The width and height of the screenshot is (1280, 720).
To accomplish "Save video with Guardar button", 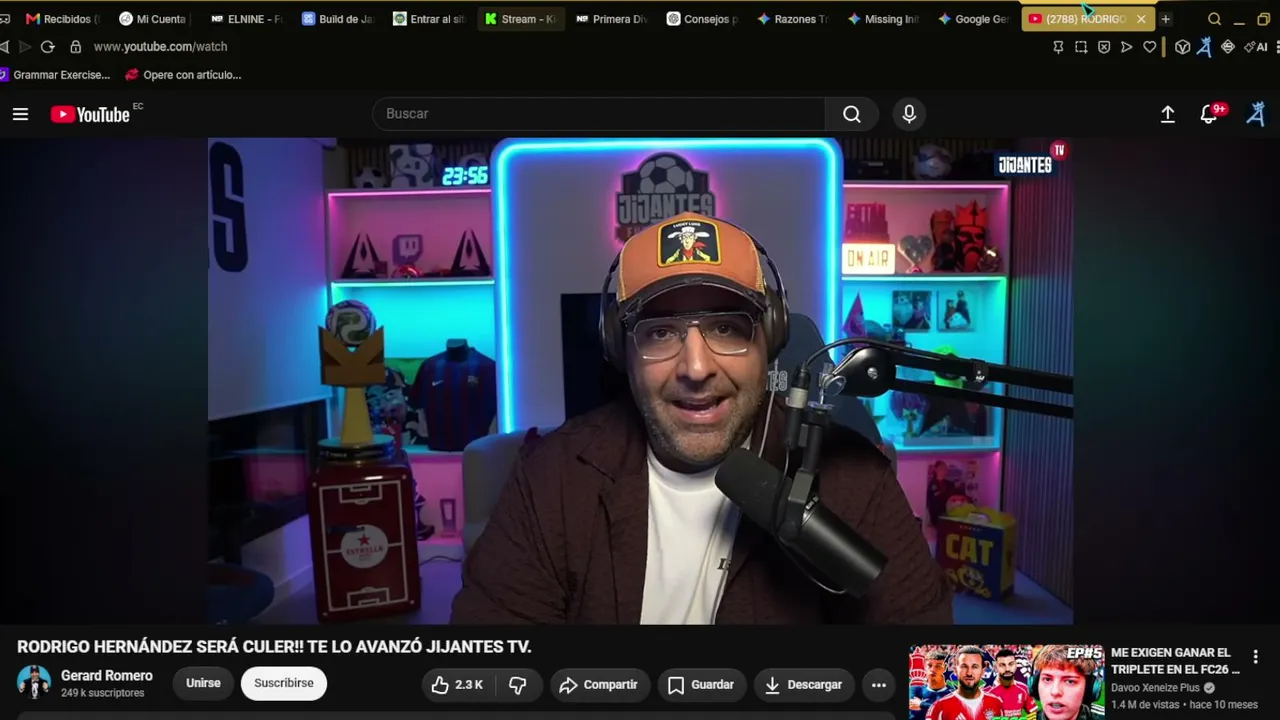I will 701,685.
